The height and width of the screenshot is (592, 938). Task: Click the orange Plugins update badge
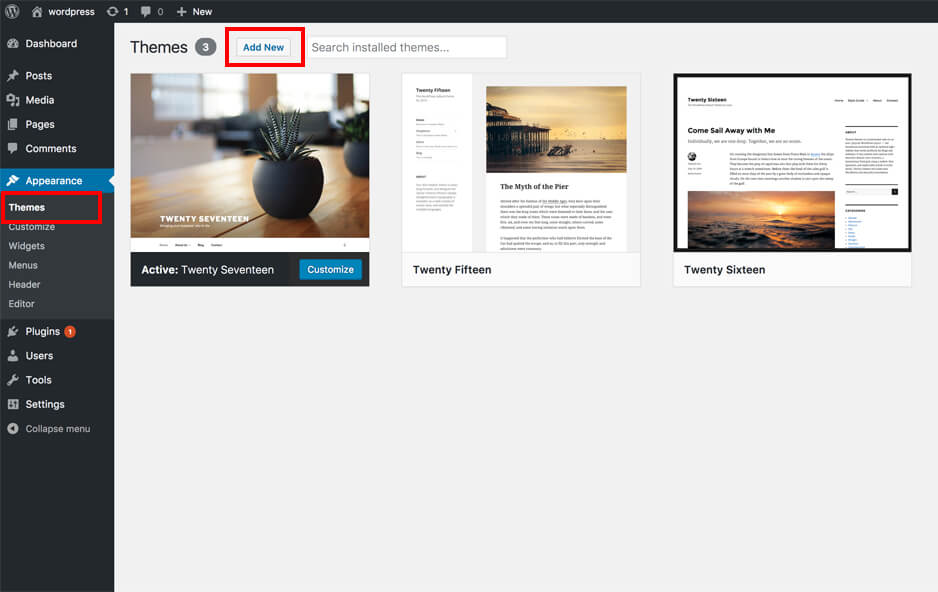[70, 331]
